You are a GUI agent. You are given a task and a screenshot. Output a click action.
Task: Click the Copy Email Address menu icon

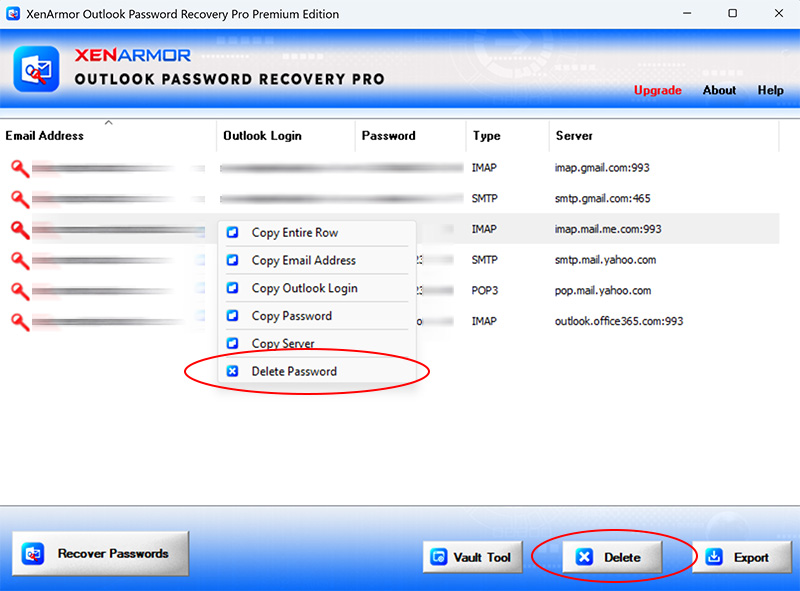(232, 260)
